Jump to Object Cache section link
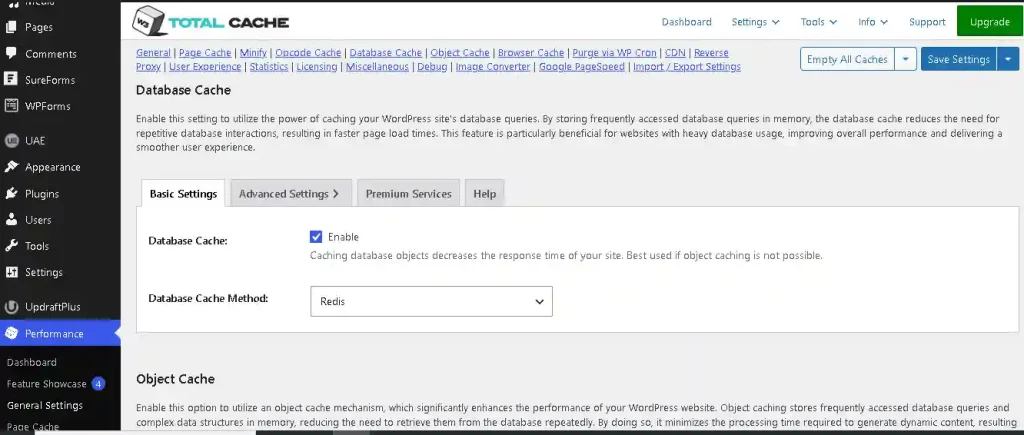1024x435 pixels. tap(460, 53)
